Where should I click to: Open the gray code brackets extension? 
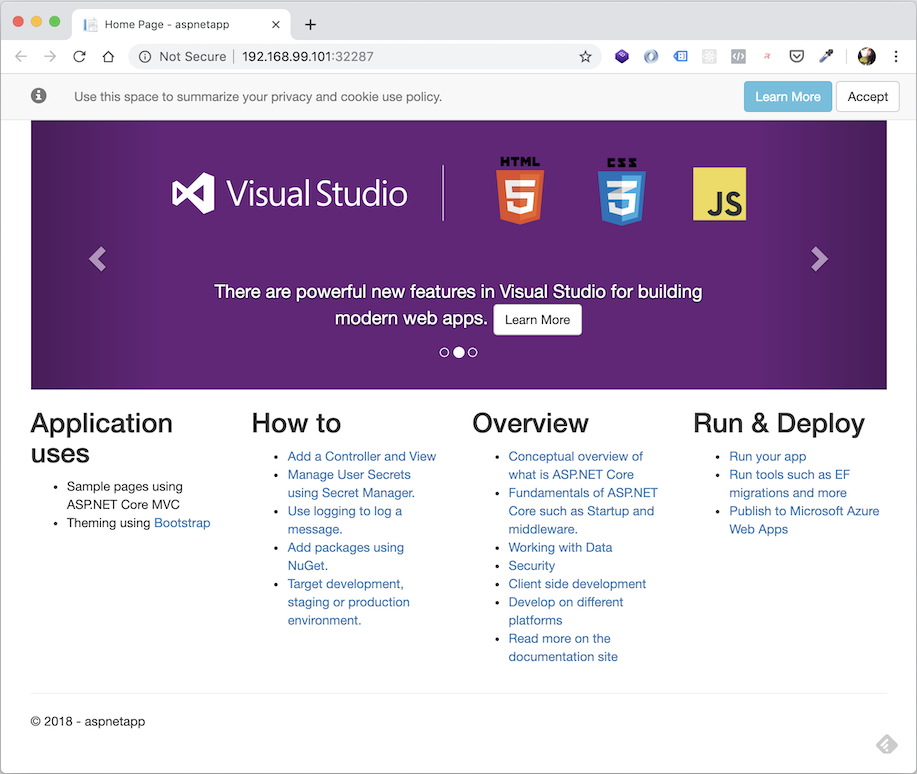coord(738,56)
